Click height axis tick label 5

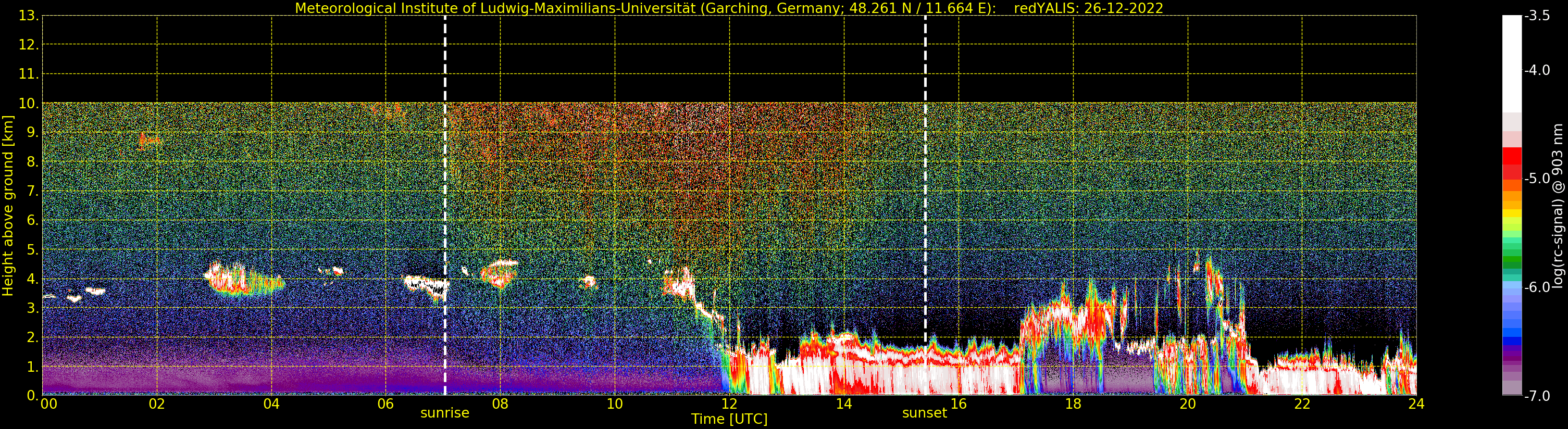coord(32,249)
